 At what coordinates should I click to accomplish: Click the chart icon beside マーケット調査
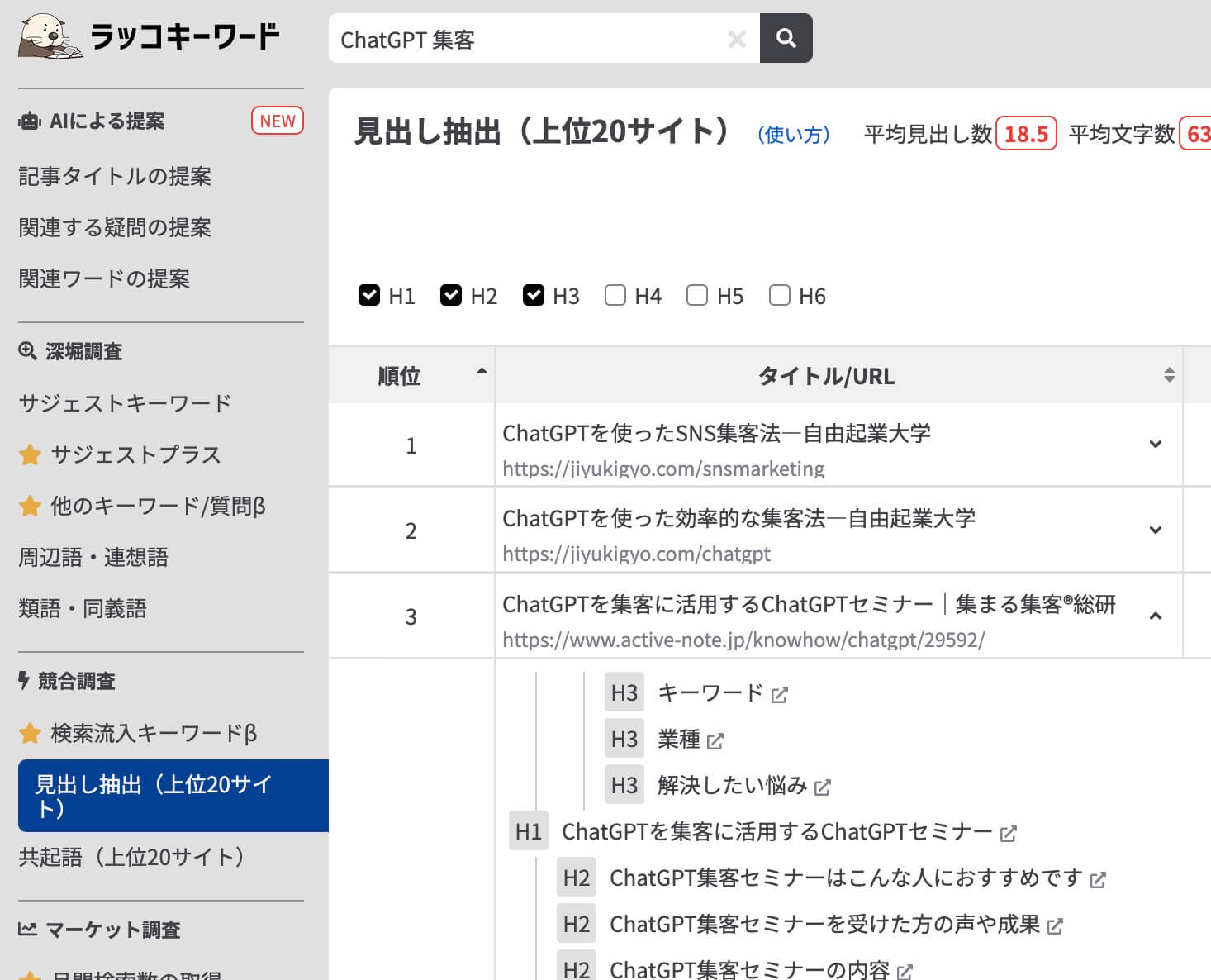pos(27,930)
